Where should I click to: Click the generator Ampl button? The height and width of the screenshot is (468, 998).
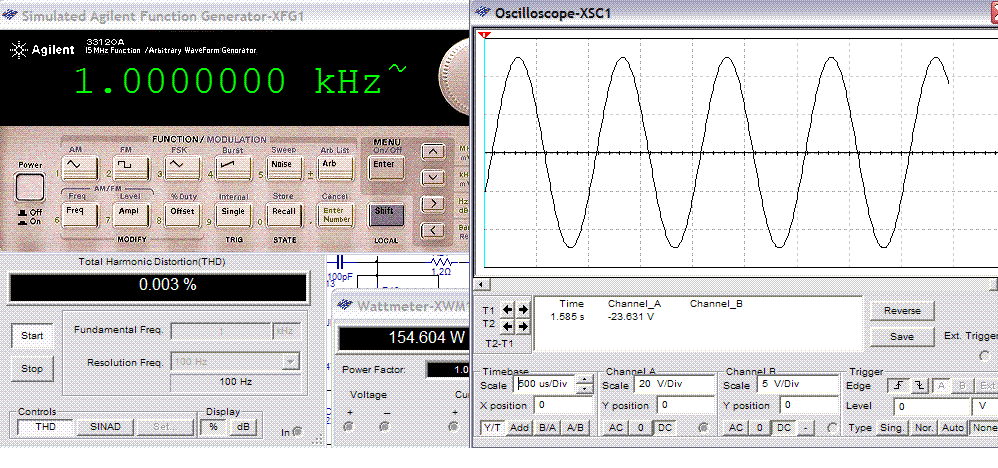(132, 214)
